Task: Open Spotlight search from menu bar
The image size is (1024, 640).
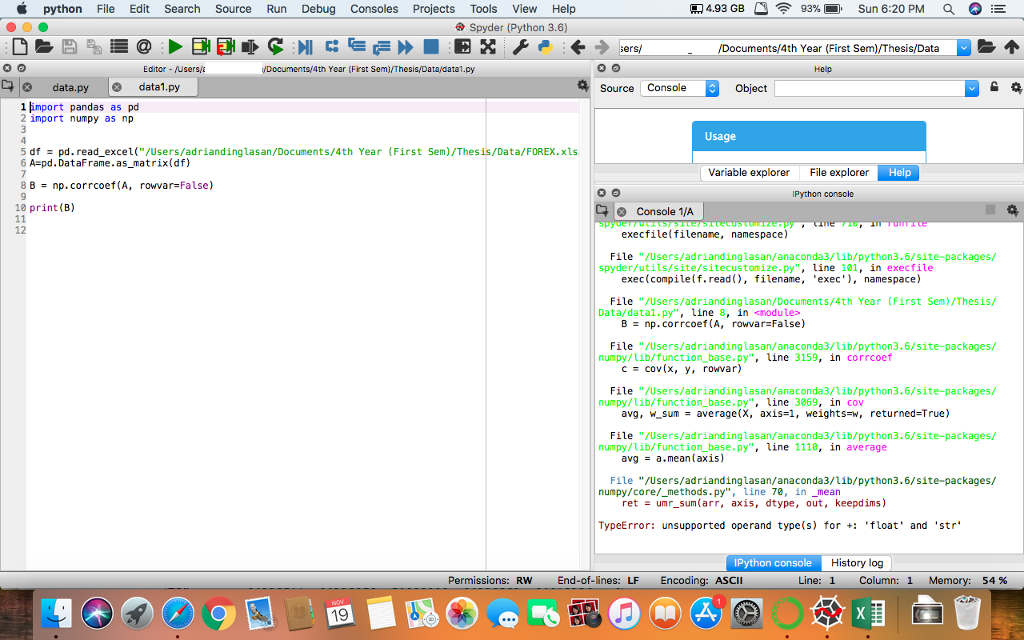Action: point(948,9)
